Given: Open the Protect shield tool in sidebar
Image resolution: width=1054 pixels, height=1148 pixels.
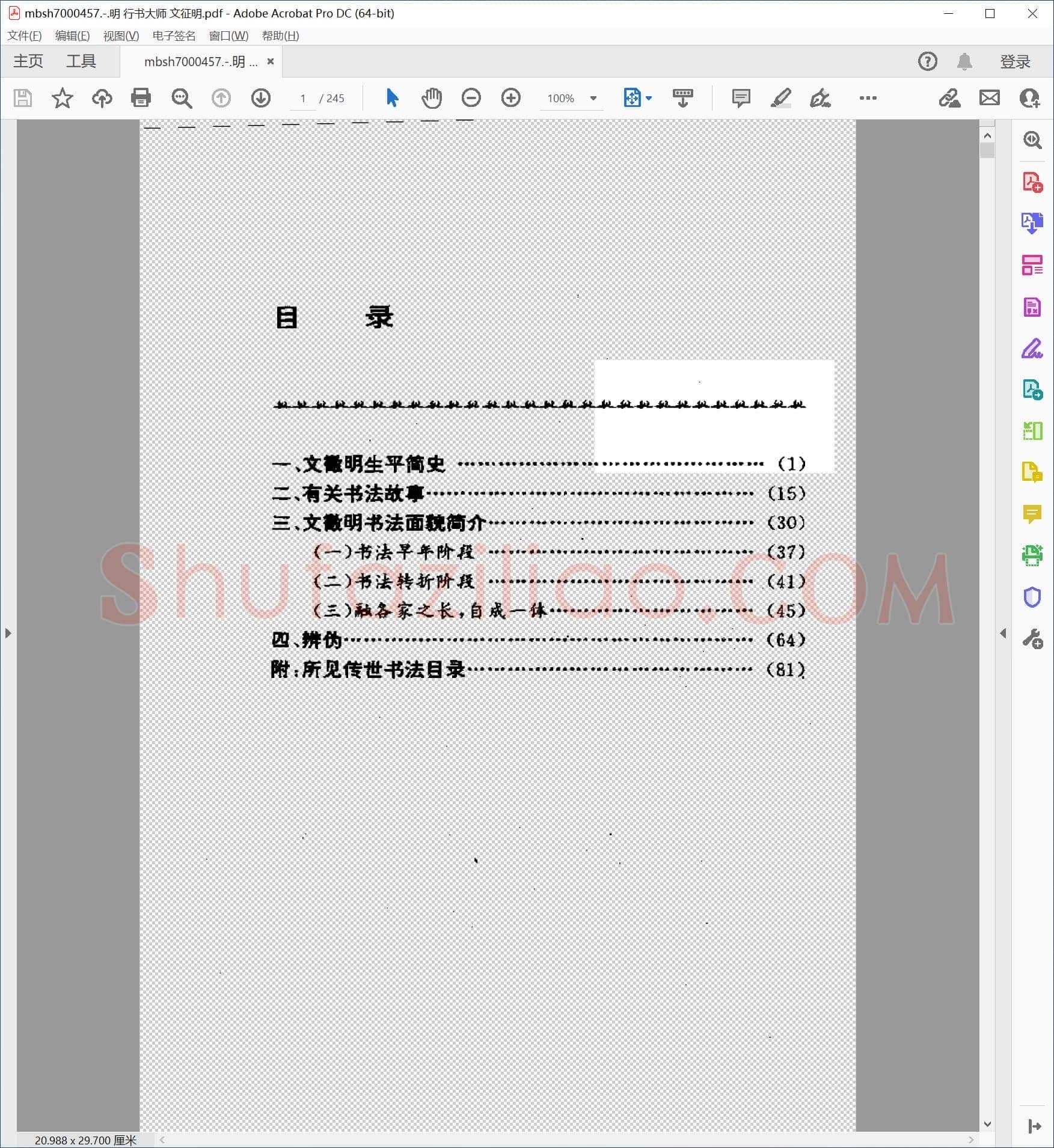Looking at the screenshot, I should [1032, 597].
